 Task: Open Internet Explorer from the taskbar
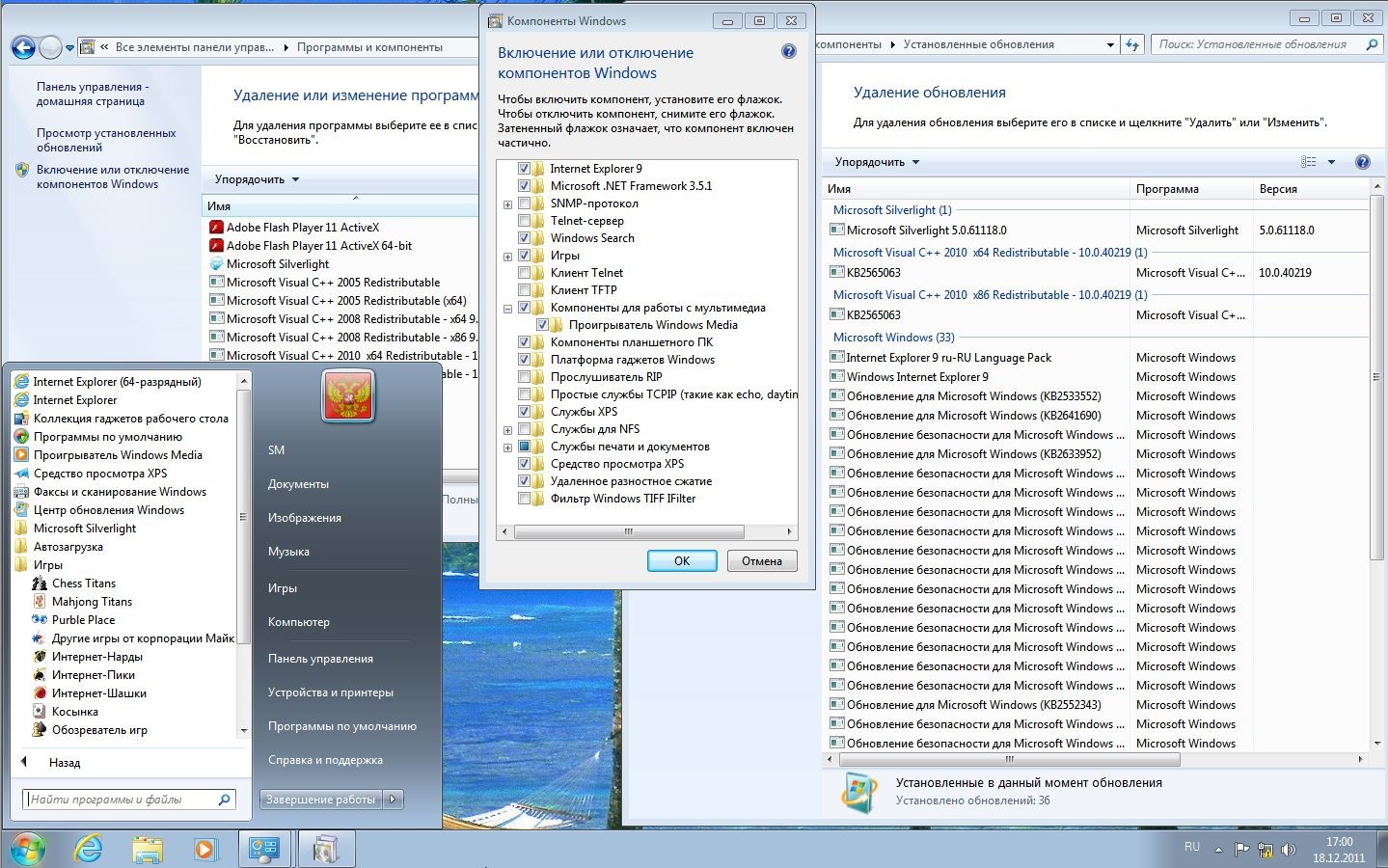click(x=89, y=849)
